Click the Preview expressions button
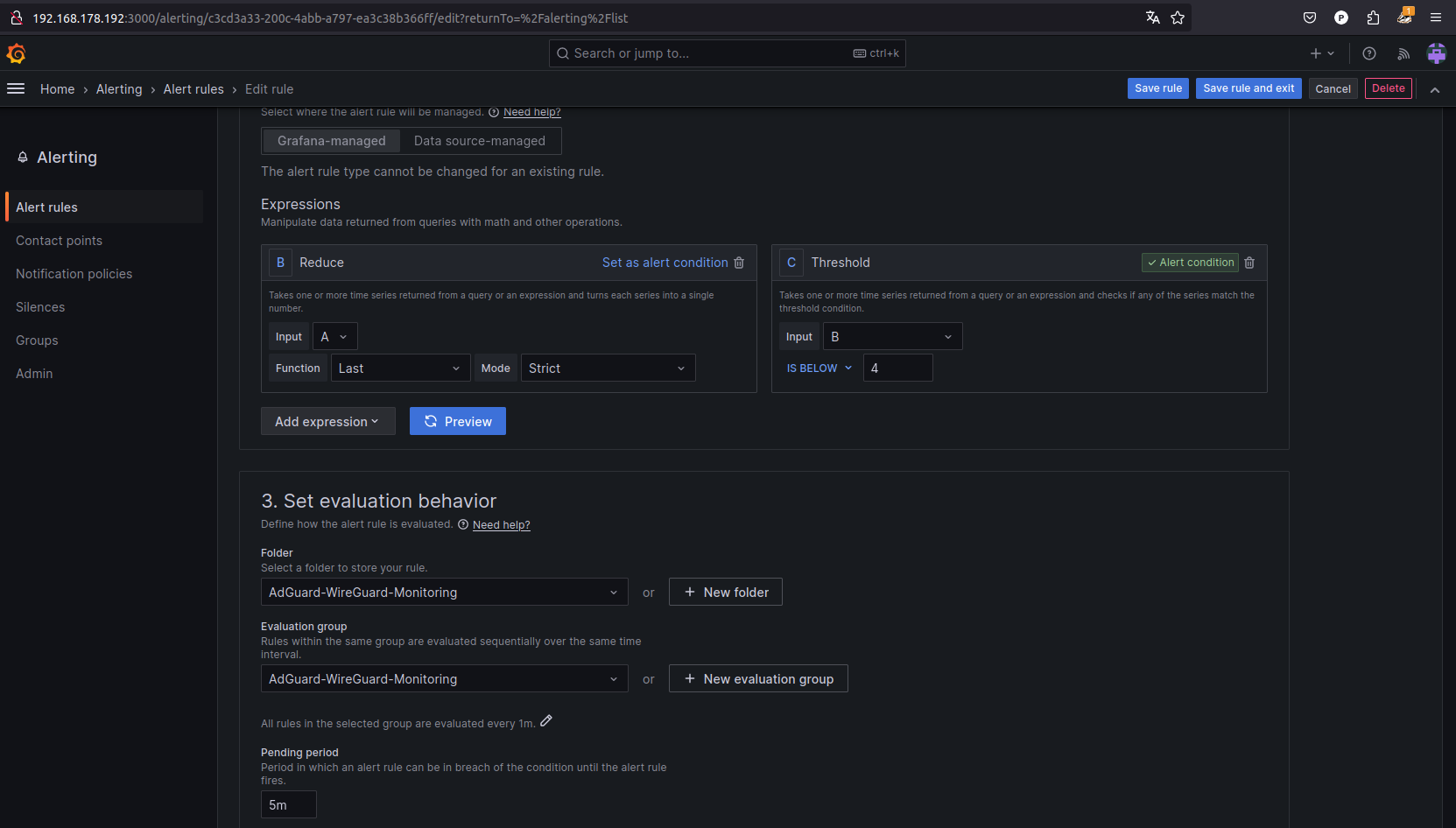Viewport: 1456px width, 828px height. click(x=457, y=421)
